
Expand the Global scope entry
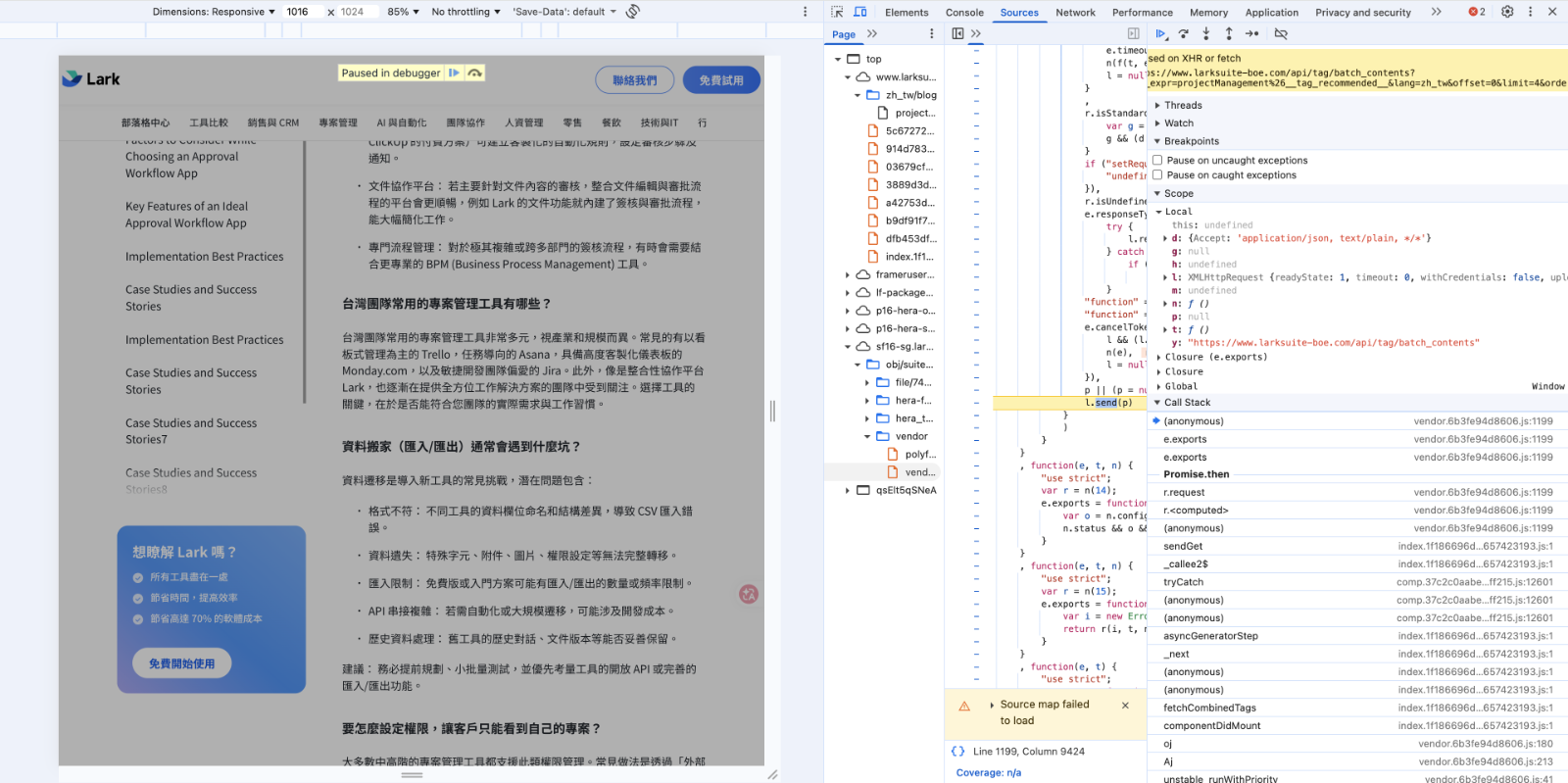coord(1158,386)
